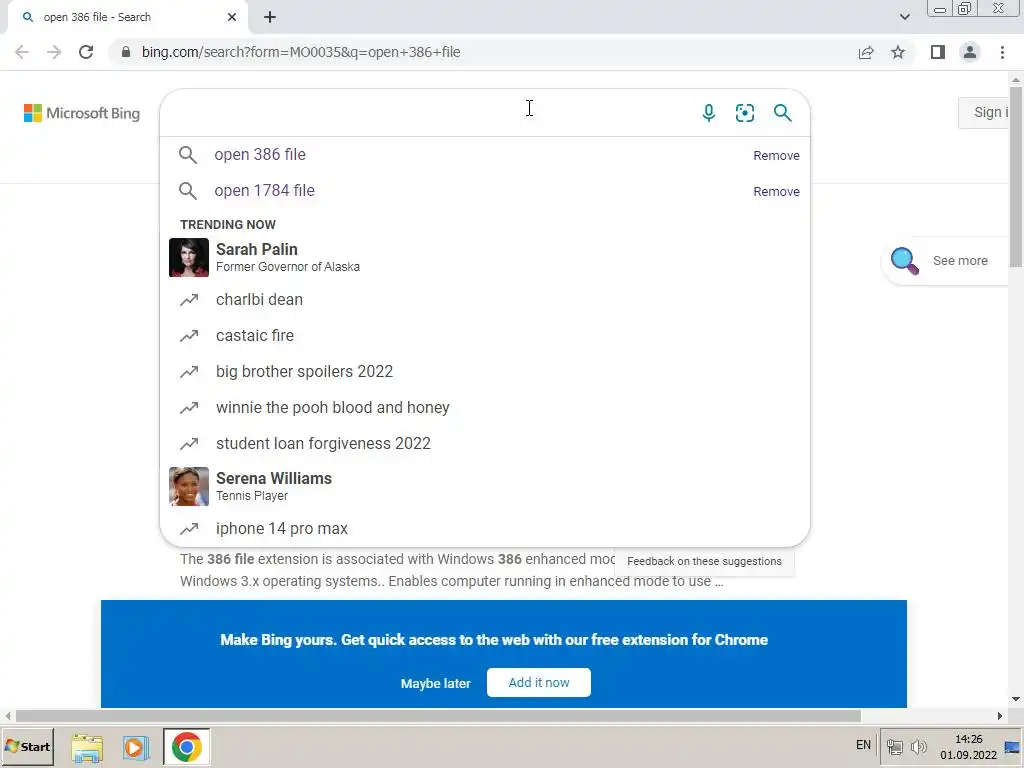Click 'Feedback on these suggestions' link
The width and height of the screenshot is (1024, 768).
click(x=704, y=562)
